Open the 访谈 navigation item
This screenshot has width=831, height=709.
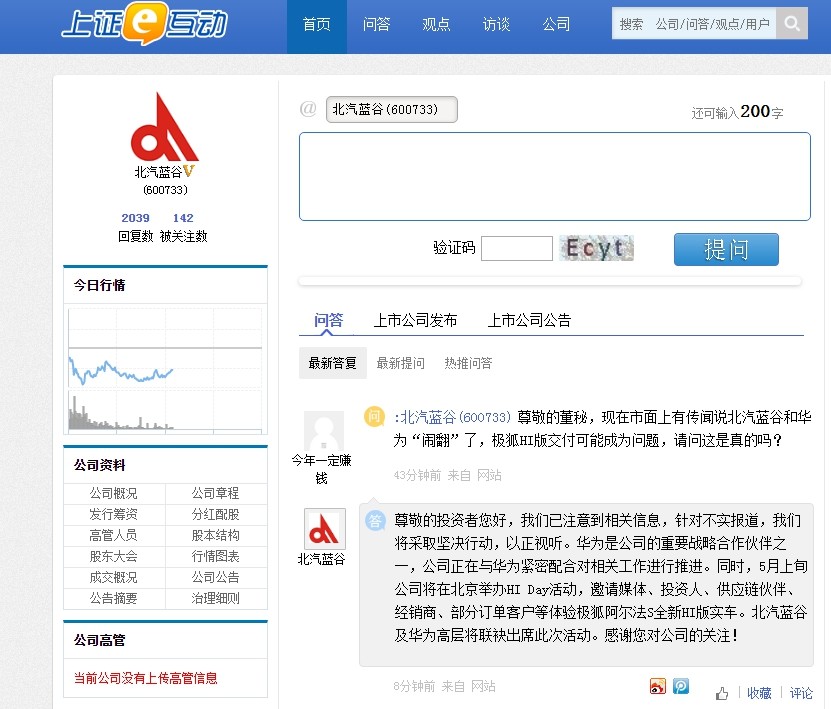click(x=496, y=24)
